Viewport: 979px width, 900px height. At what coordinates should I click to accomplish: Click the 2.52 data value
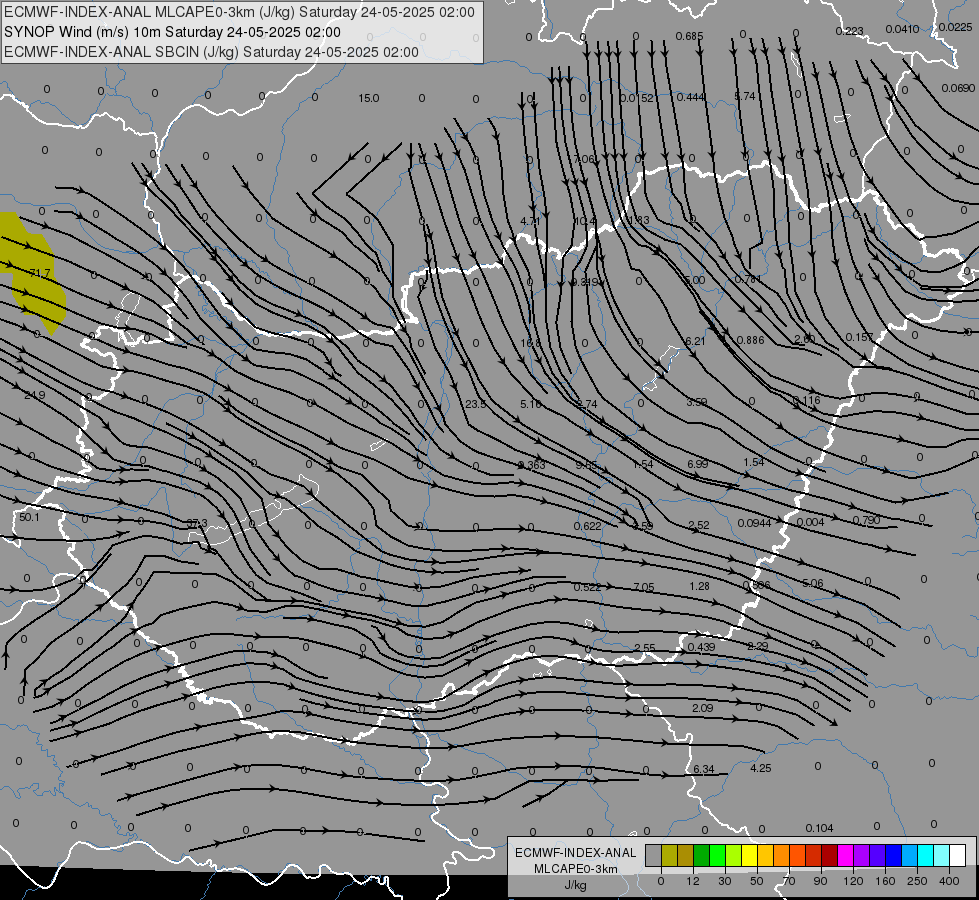click(699, 525)
